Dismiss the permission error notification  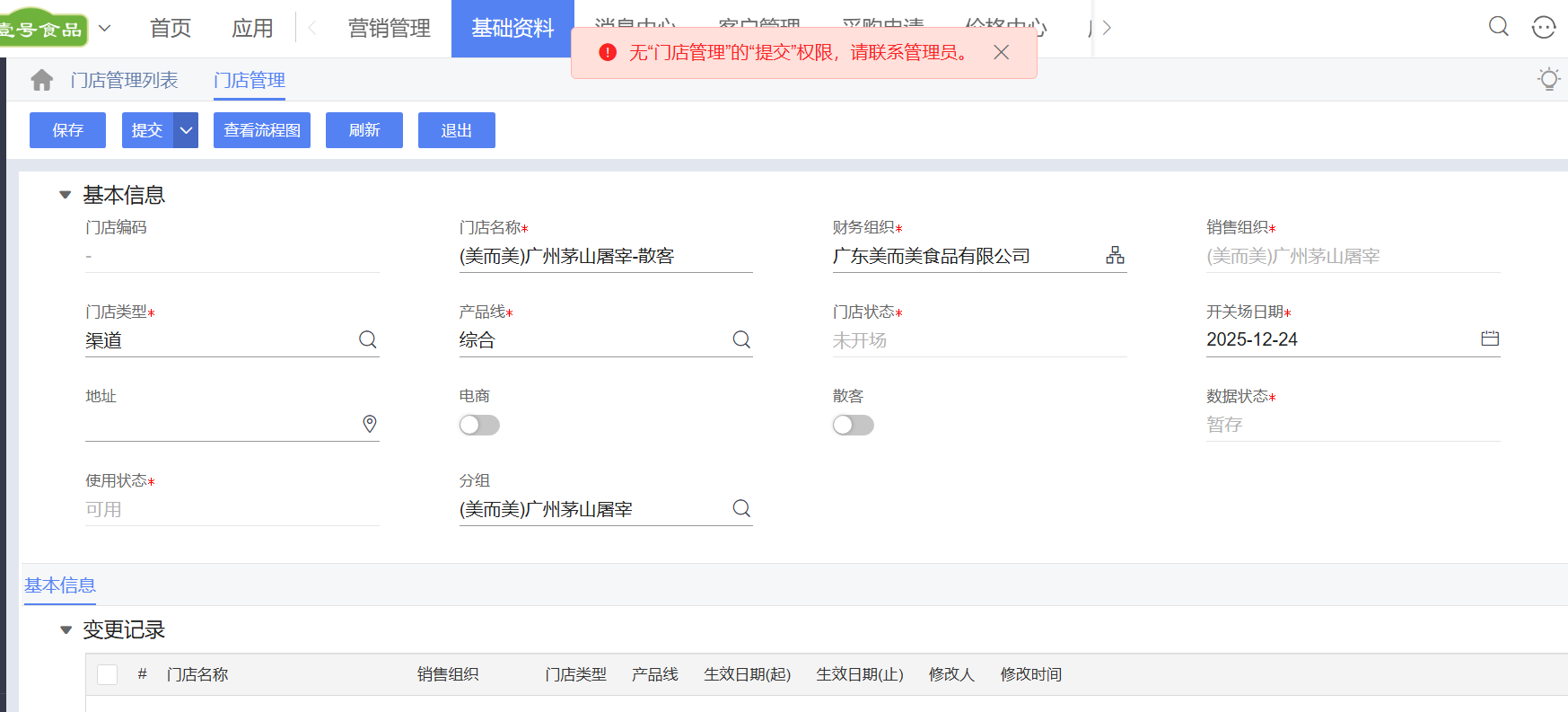coord(1002,53)
